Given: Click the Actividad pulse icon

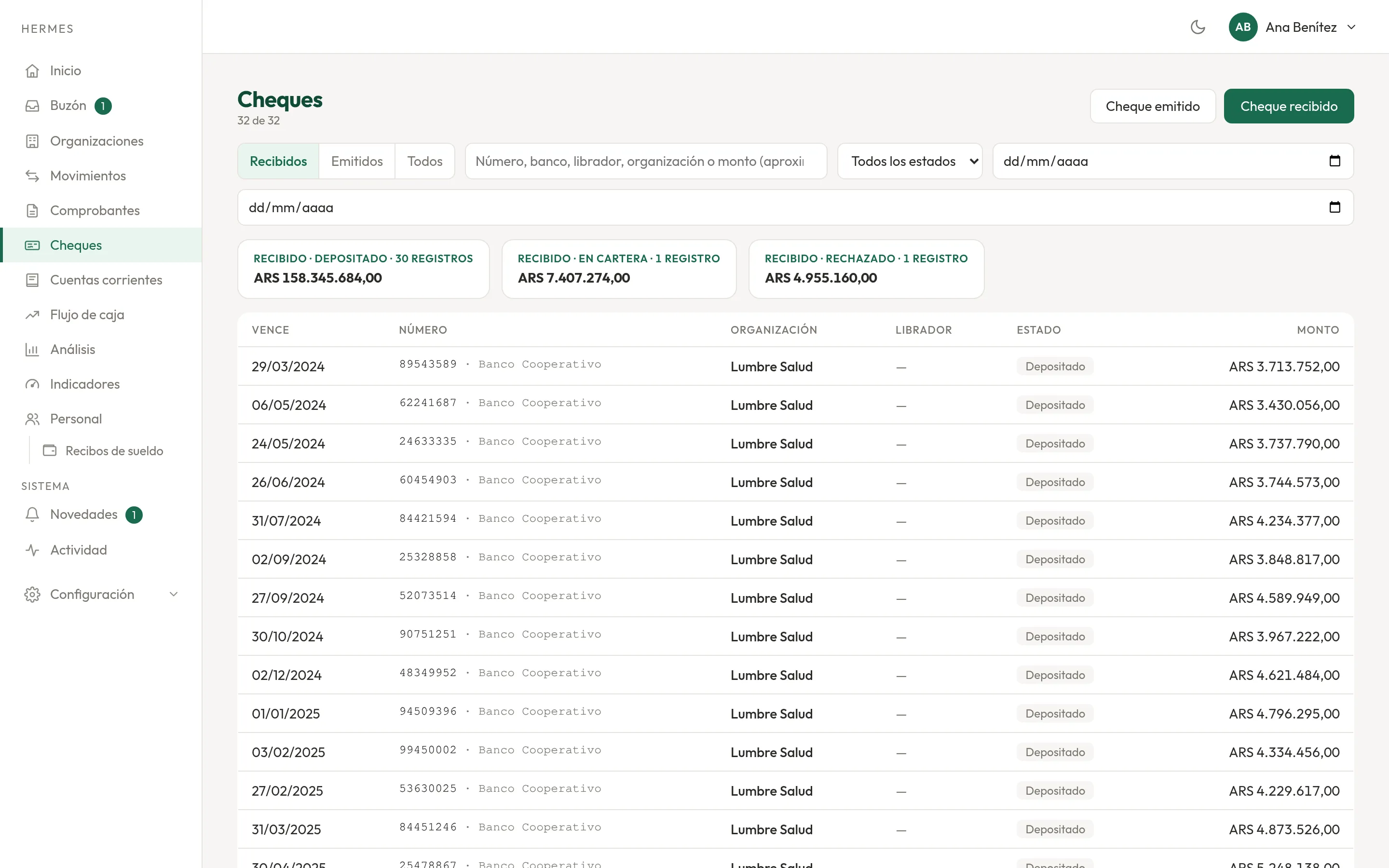Looking at the screenshot, I should click(32, 550).
